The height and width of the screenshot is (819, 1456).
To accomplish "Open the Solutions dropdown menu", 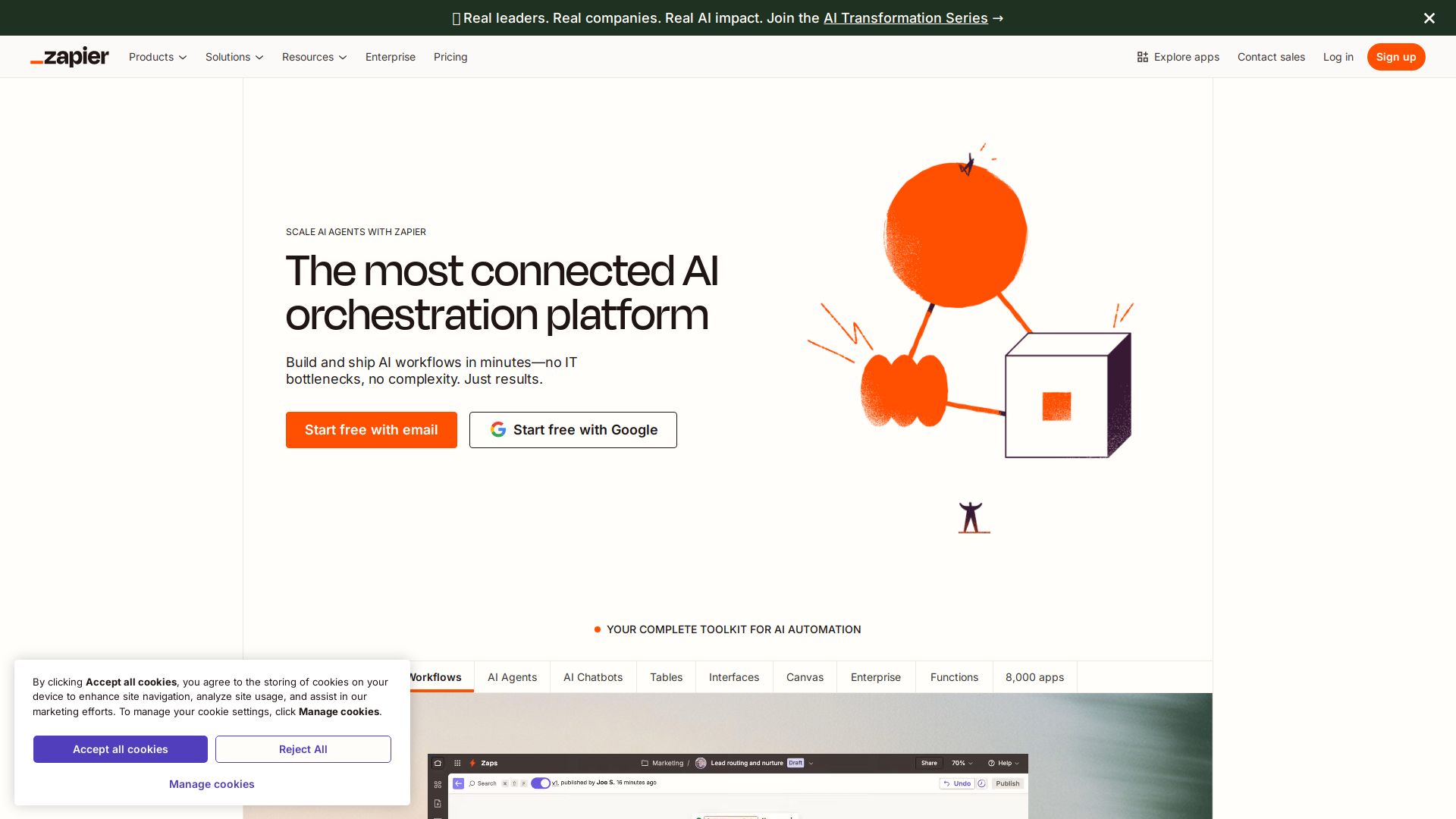I will tap(234, 57).
